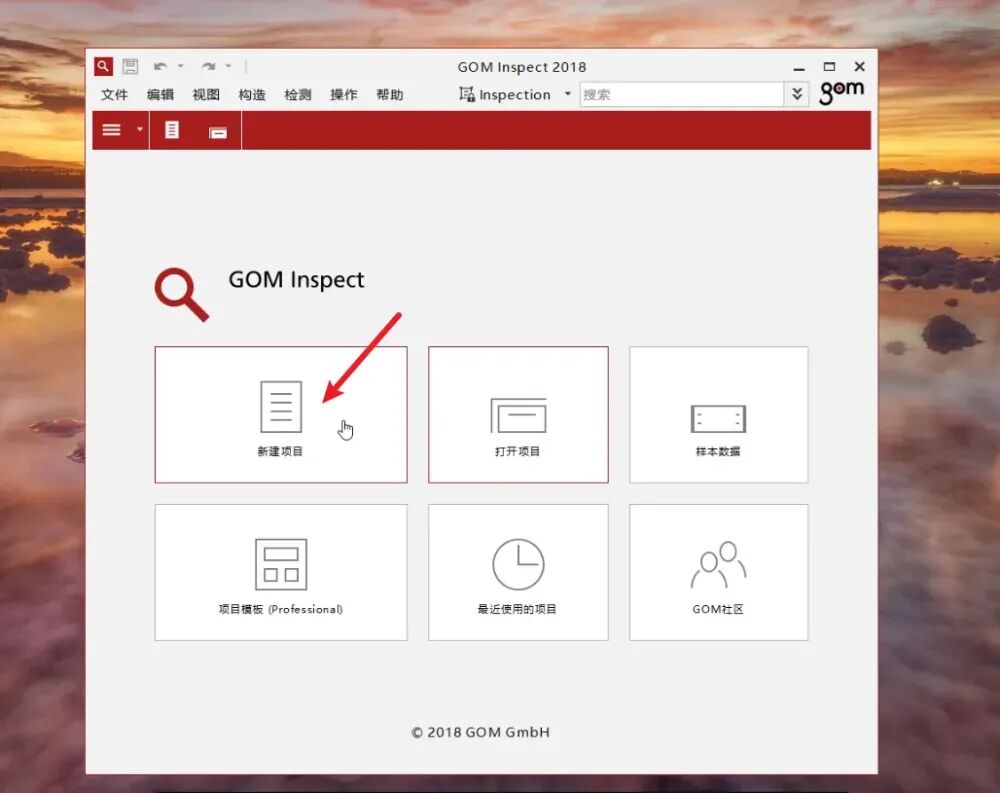Click the gom logo
Viewport: 1000px width, 793px height.
[x=842, y=92]
